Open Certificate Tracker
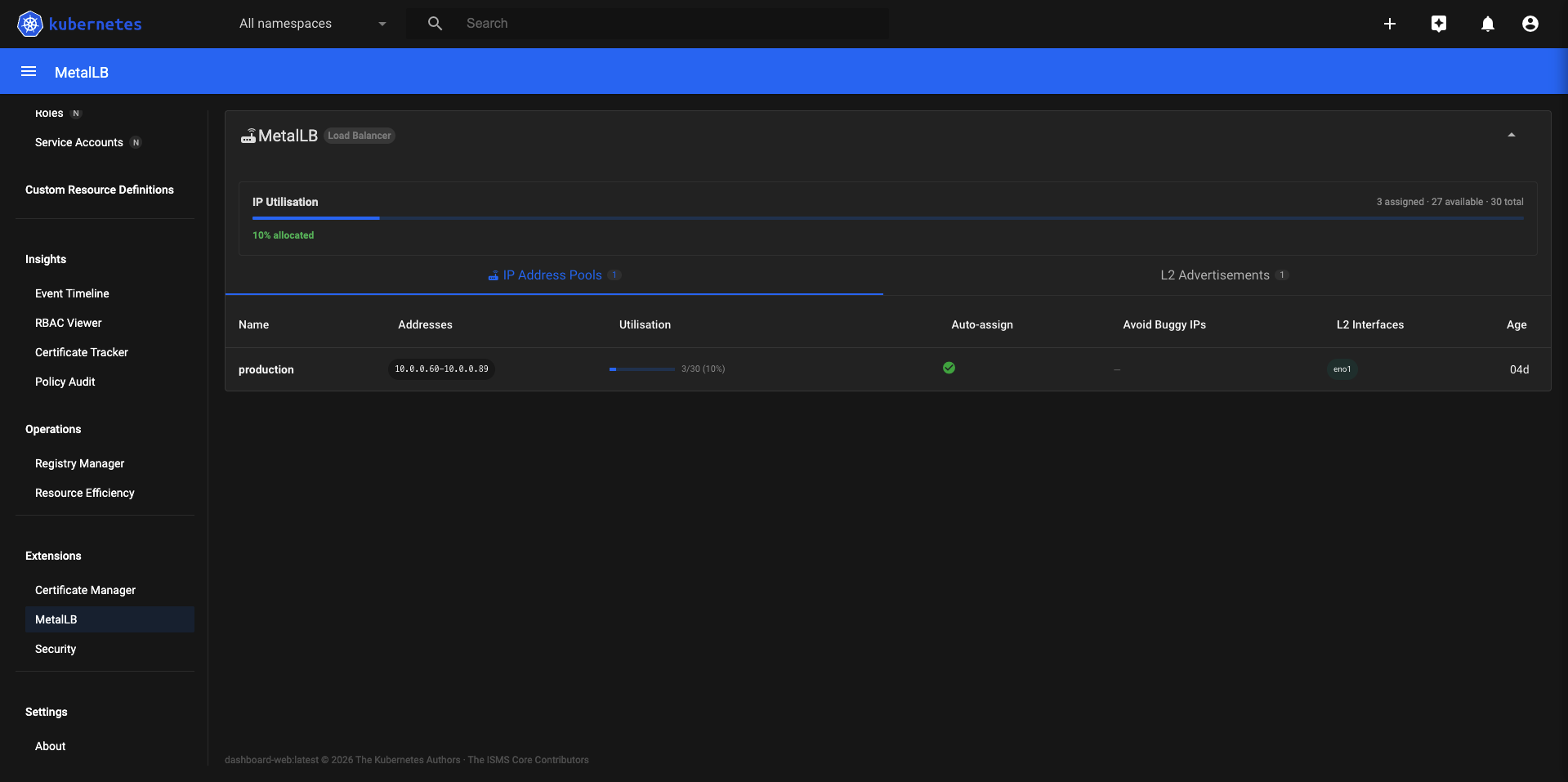Screen dimensions: 1568x782 82,352
